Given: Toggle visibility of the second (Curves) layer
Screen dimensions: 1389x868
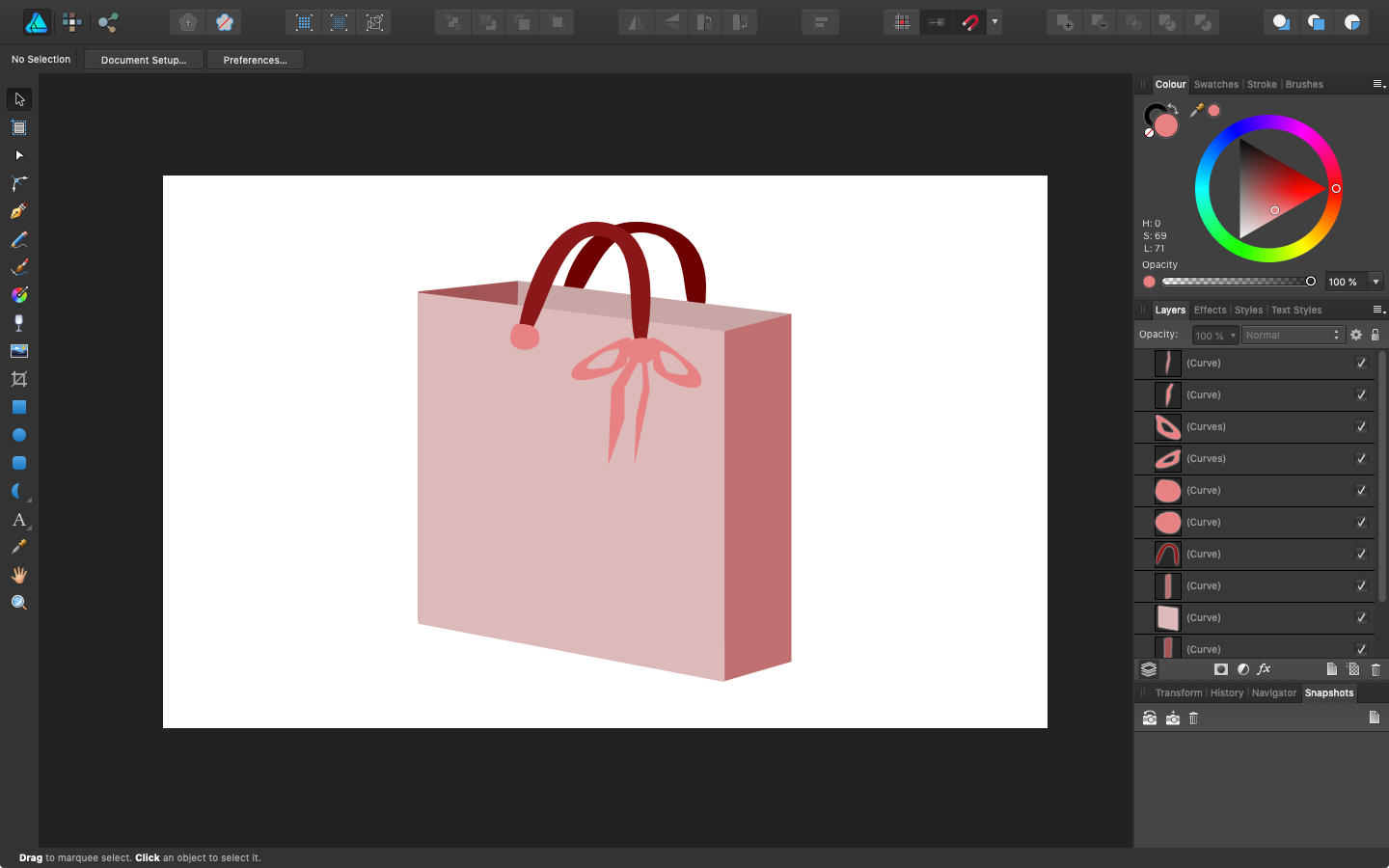Looking at the screenshot, I should (x=1362, y=459).
